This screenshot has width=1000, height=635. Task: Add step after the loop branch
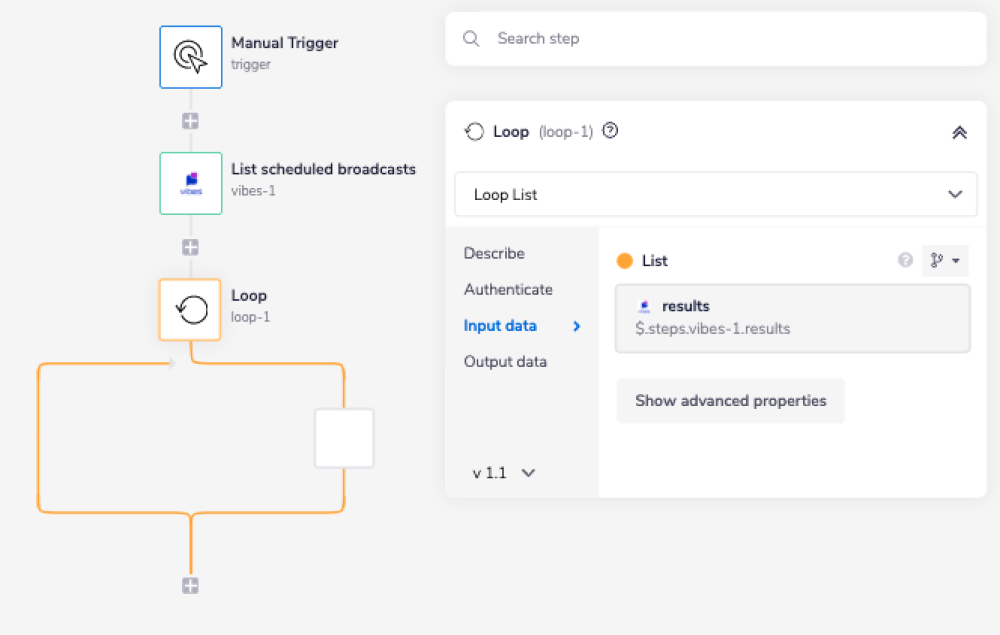[x=190, y=586]
